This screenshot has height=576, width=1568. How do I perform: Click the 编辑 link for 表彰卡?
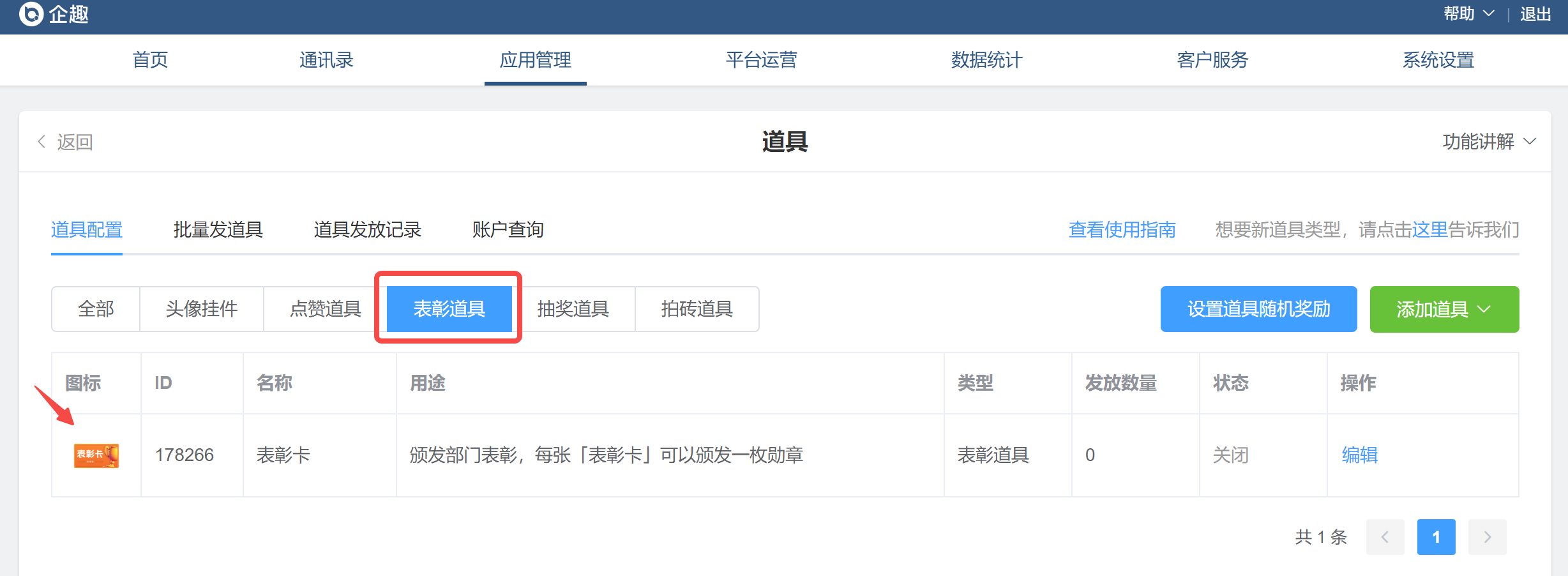[x=1359, y=455]
